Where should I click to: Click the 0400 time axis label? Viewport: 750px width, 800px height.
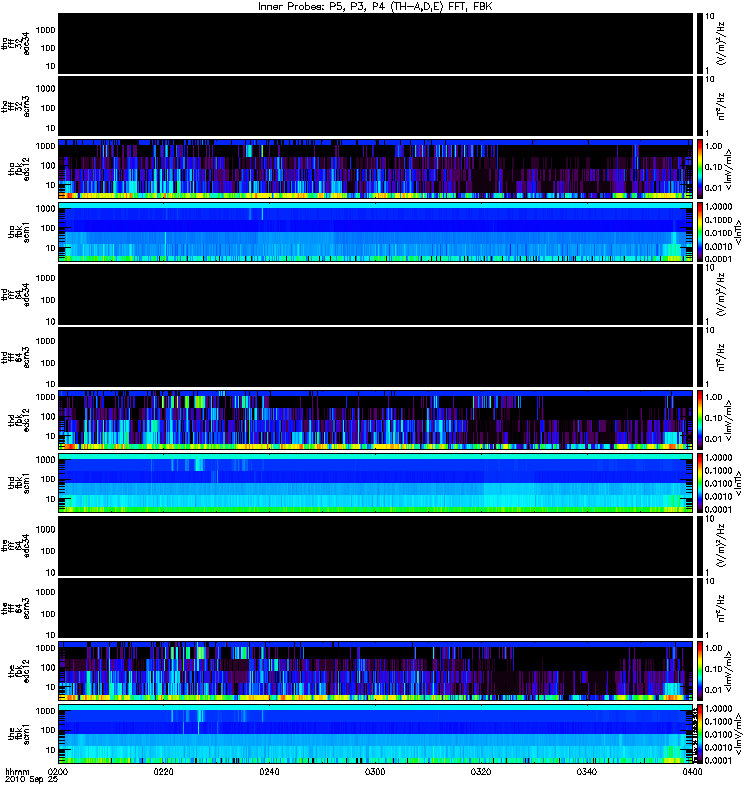coord(692,771)
